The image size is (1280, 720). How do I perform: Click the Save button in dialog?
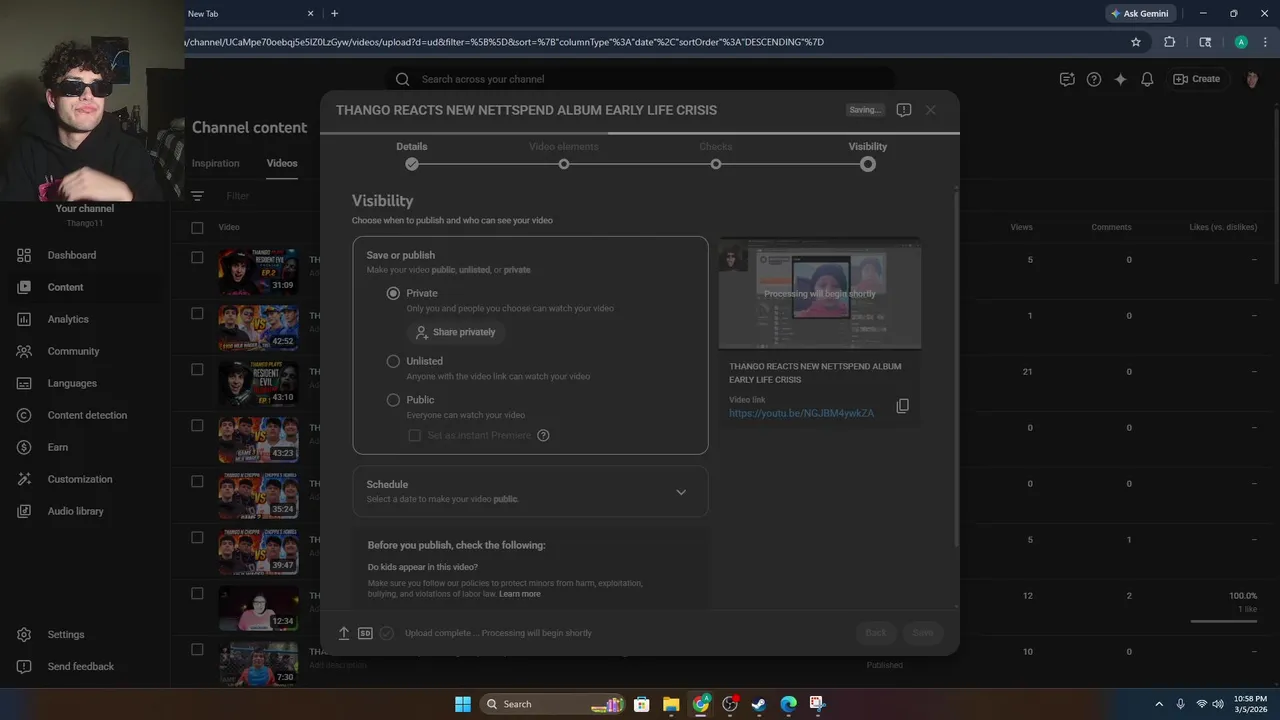(923, 633)
